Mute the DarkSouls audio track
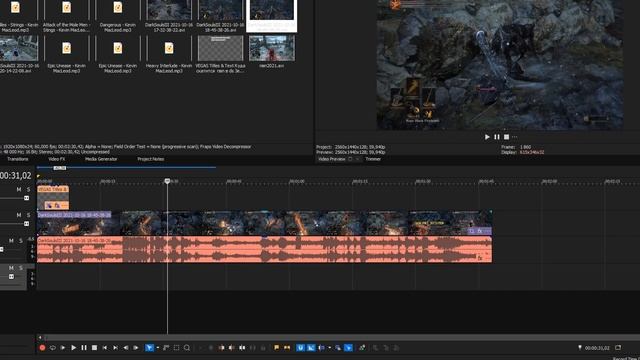The image size is (640, 360). click(x=11, y=241)
